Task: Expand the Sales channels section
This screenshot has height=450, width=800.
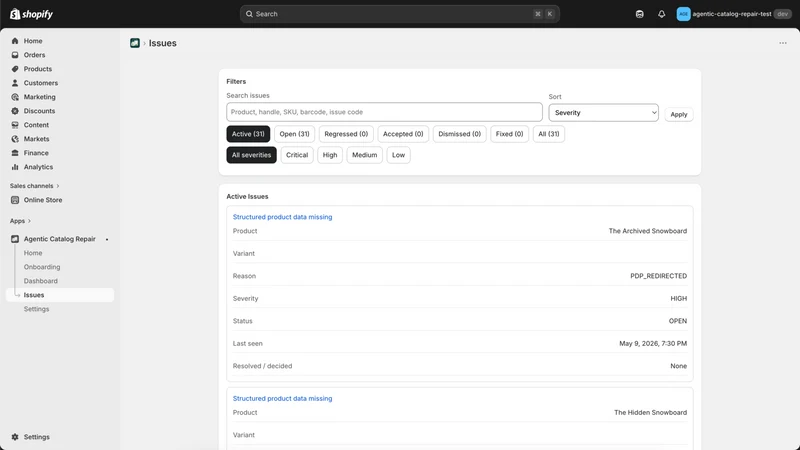Action: coord(34,186)
